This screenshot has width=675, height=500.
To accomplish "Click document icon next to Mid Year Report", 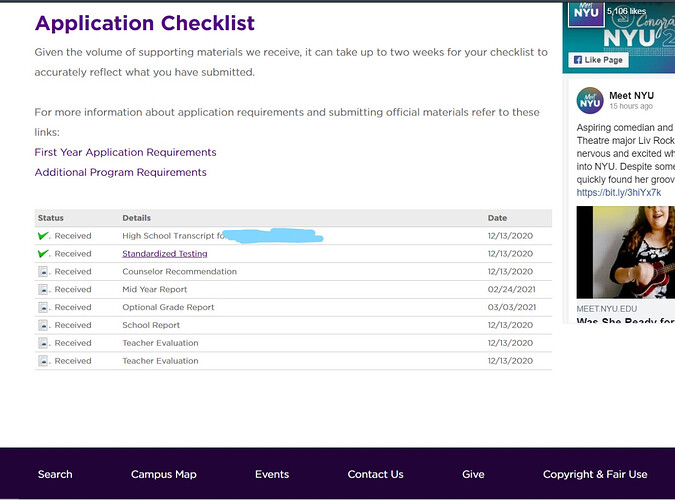I will point(43,290).
